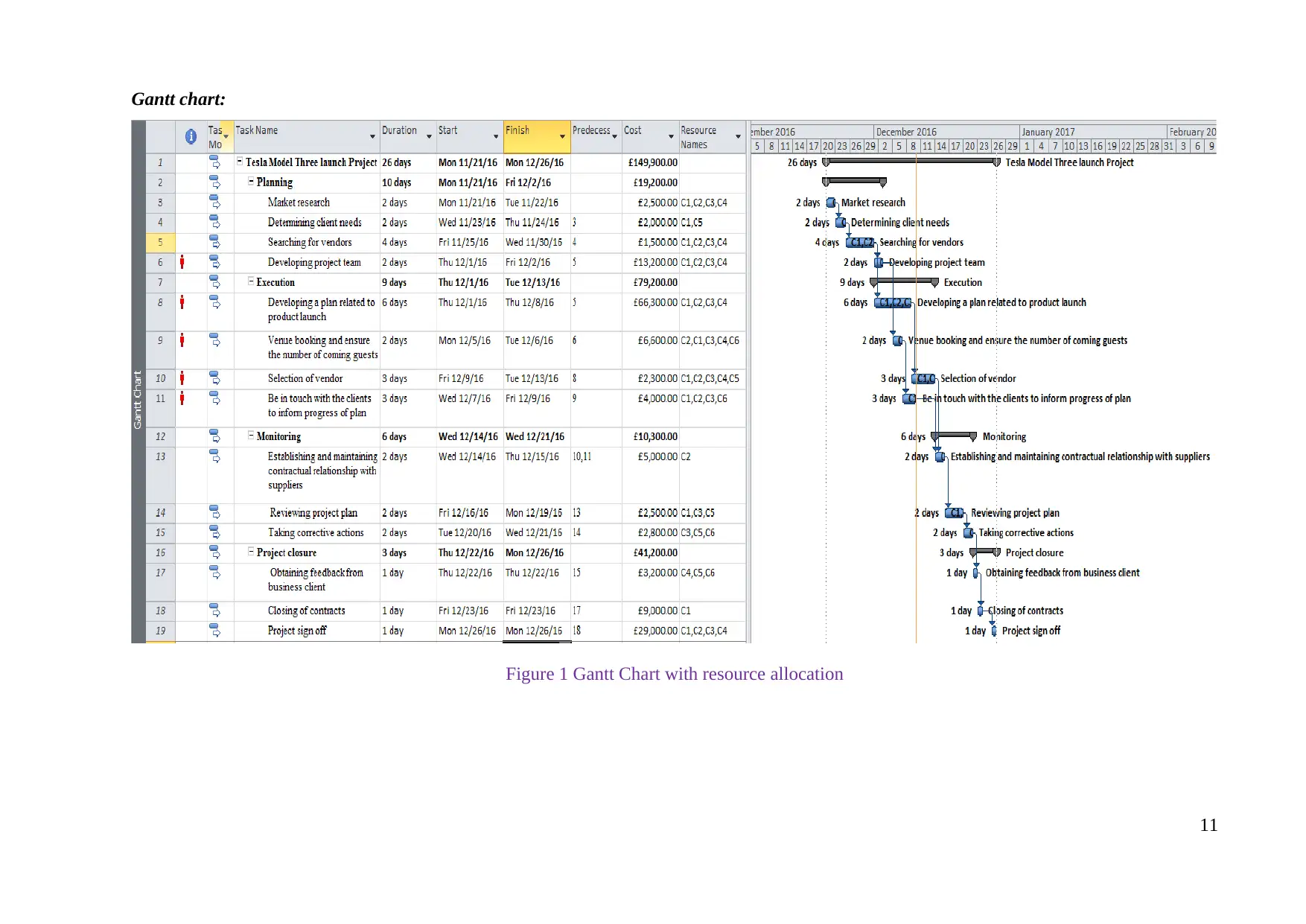The height and width of the screenshot is (924, 1306).
Task: Click task mode icon for row 11
Action: point(214,398)
